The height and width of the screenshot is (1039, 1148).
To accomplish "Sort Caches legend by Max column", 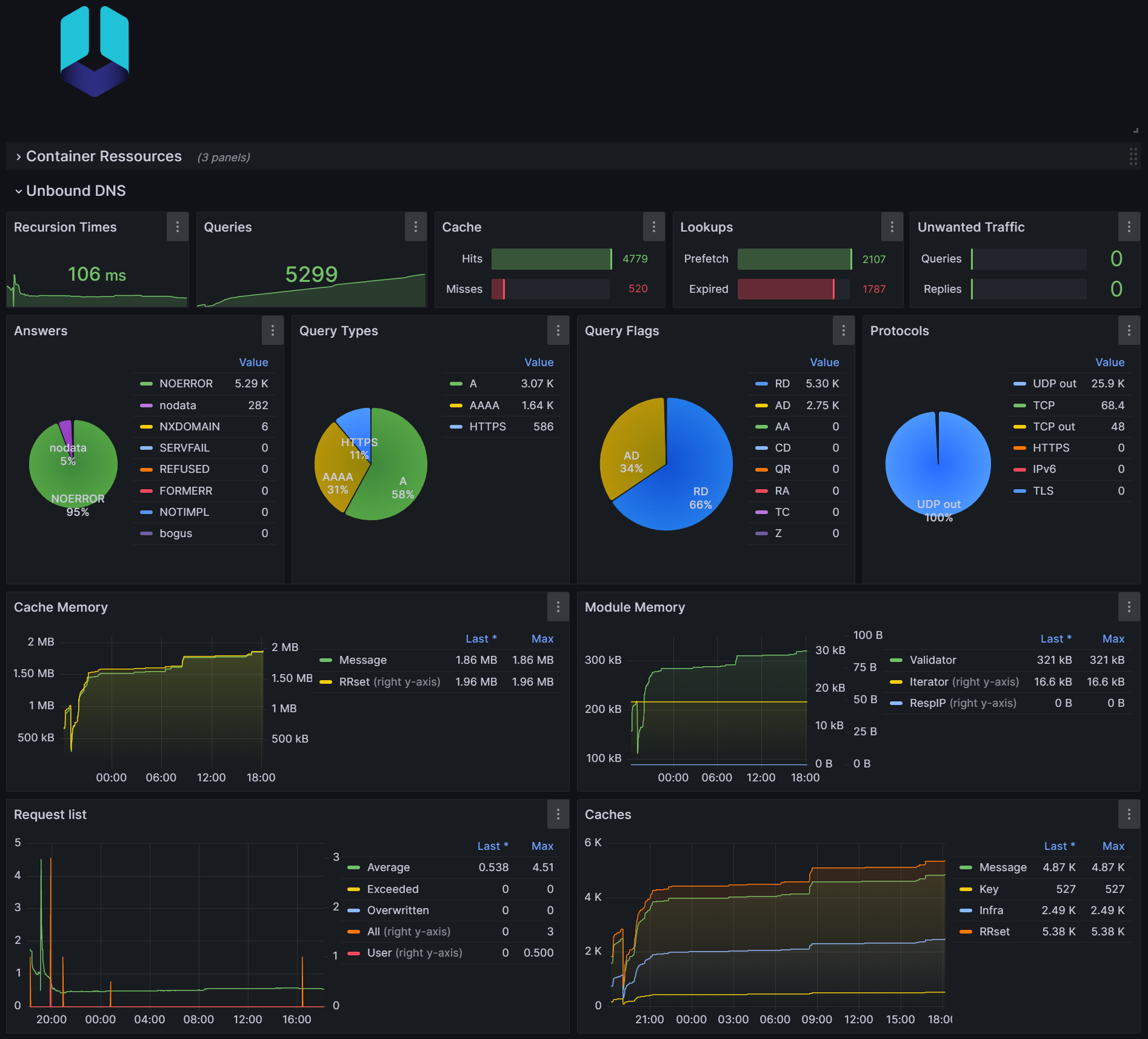I will [x=1113, y=846].
